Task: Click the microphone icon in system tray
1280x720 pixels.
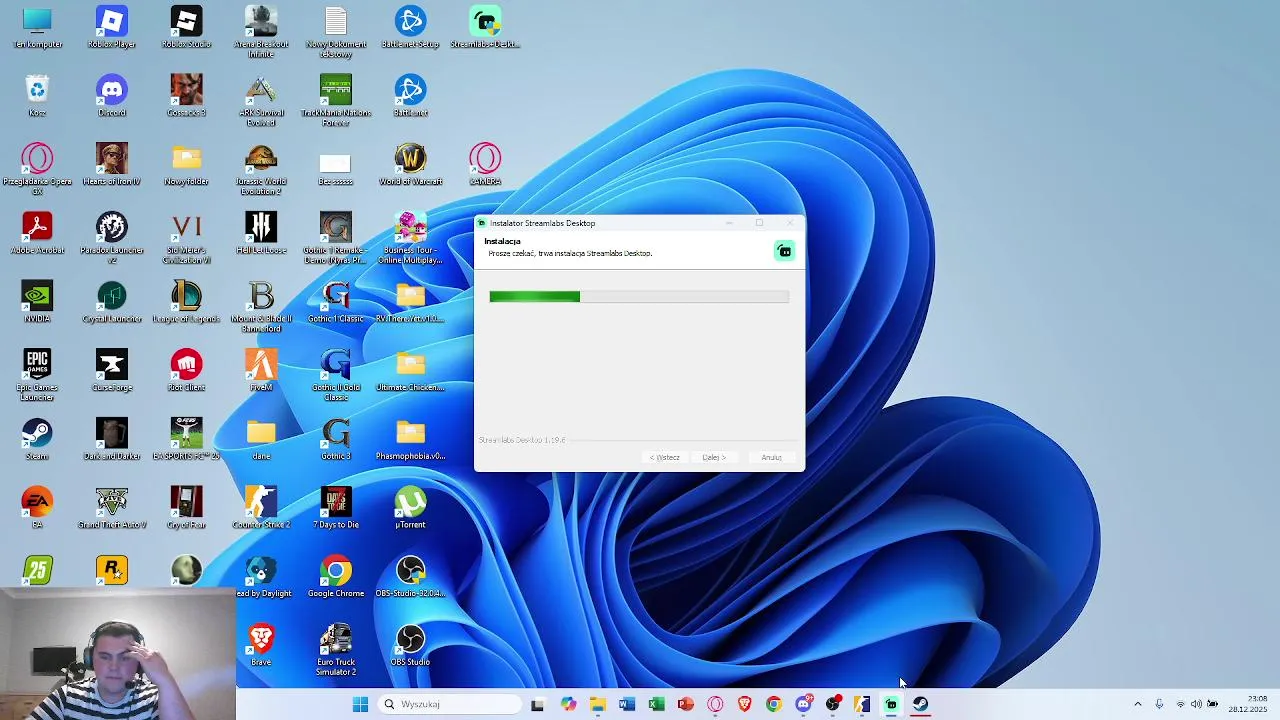Action: (x=1159, y=704)
